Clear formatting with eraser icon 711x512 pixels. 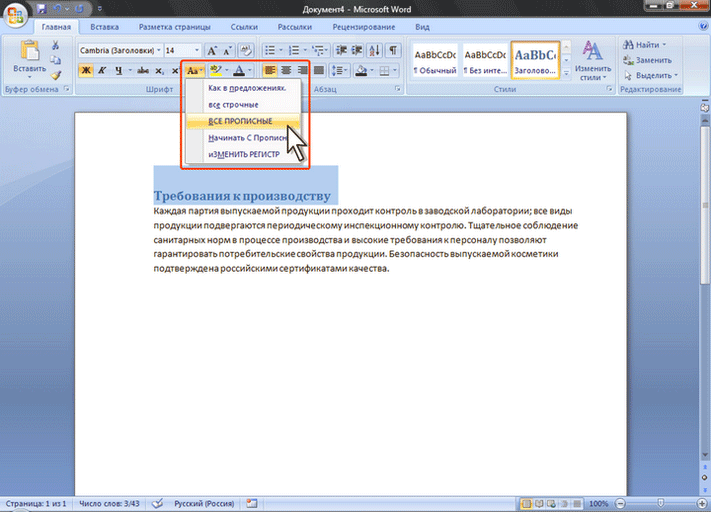click(x=246, y=50)
